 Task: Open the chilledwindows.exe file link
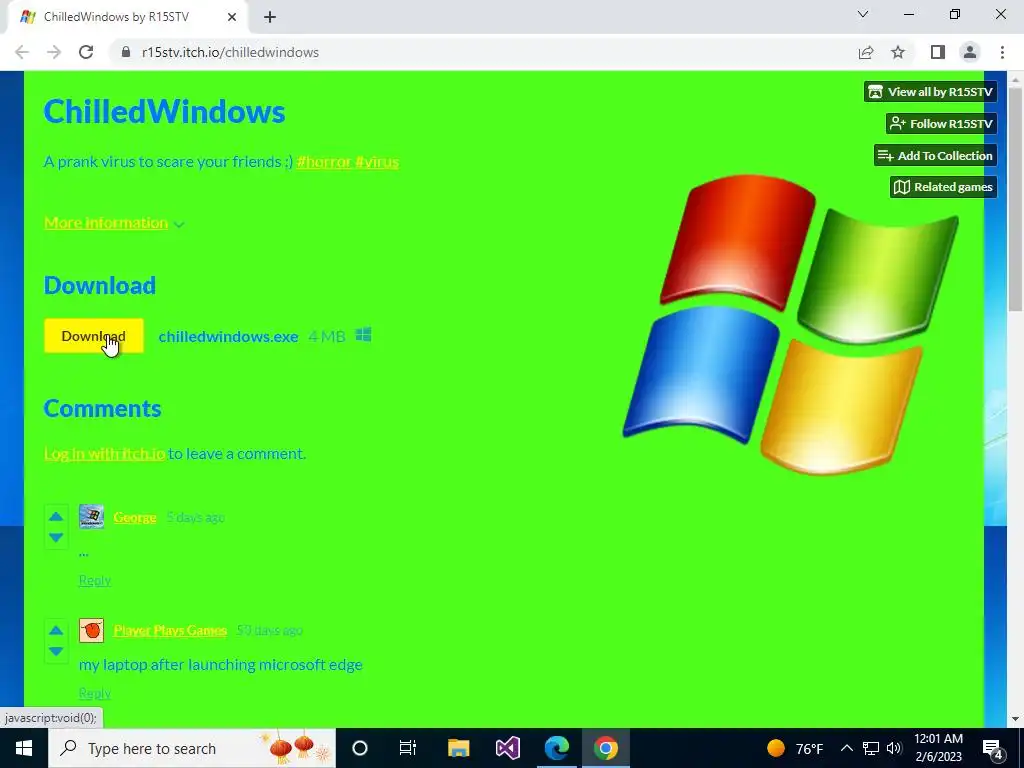(229, 336)
